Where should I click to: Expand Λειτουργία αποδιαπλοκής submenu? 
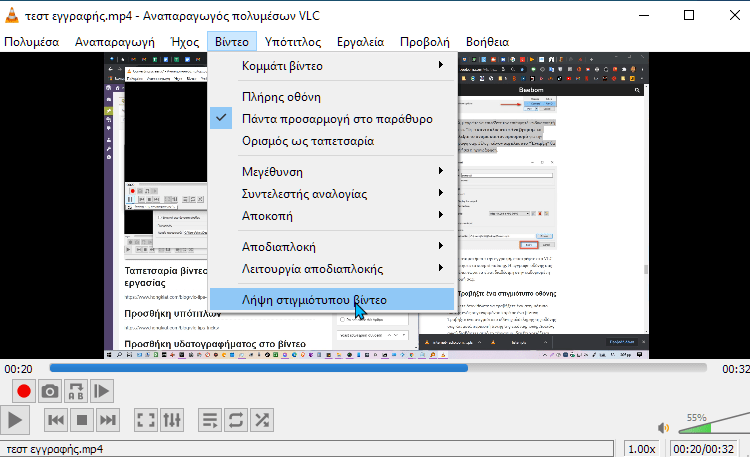tap(332, 268)
